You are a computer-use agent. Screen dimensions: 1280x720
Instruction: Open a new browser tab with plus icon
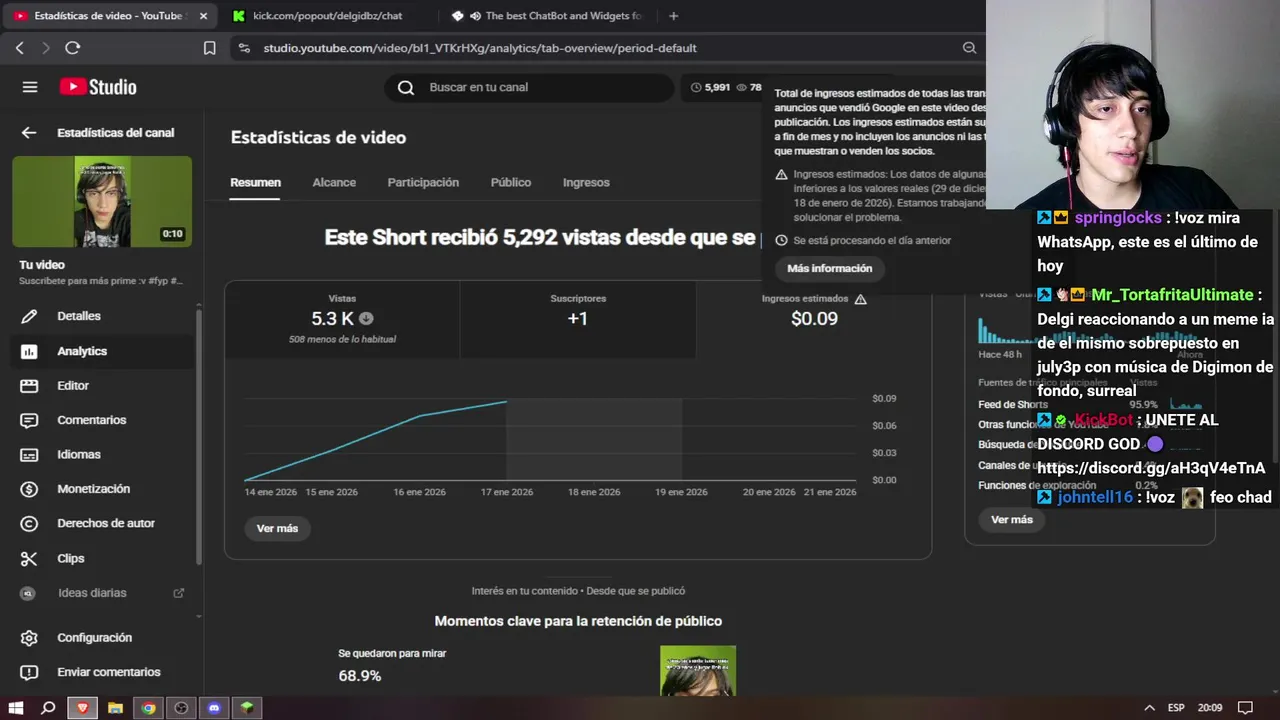[x=673, y=16]
